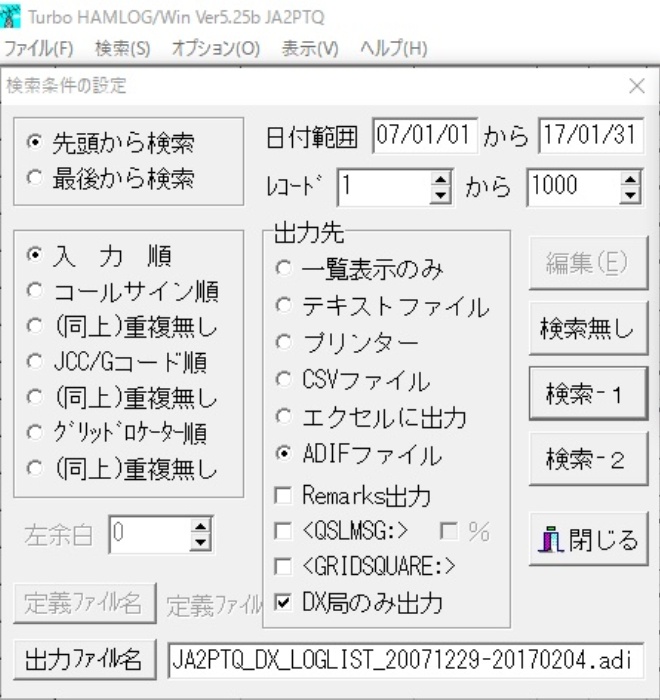Uncheck DX局のみ出力 checkbox

coord(285,603)
